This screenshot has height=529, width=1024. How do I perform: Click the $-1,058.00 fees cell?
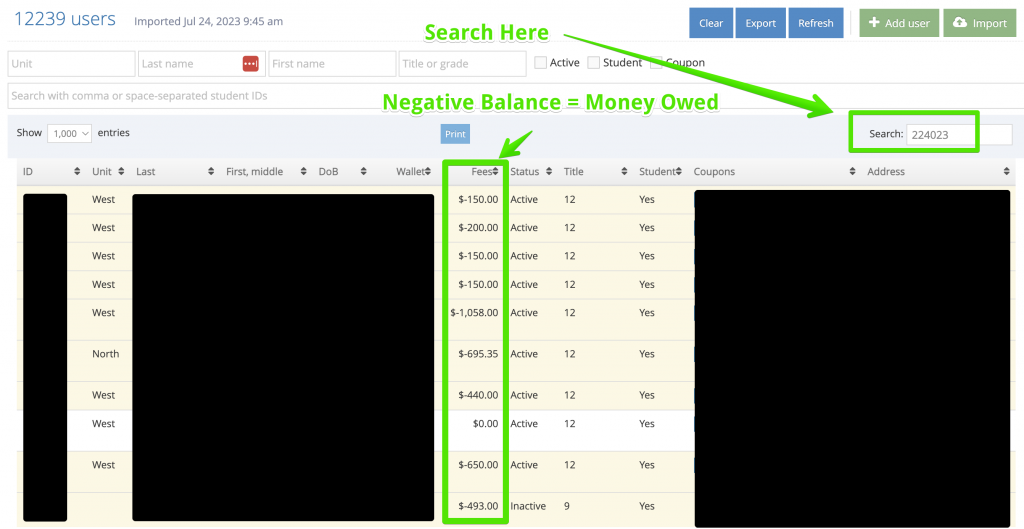click(x=474, y=313)
